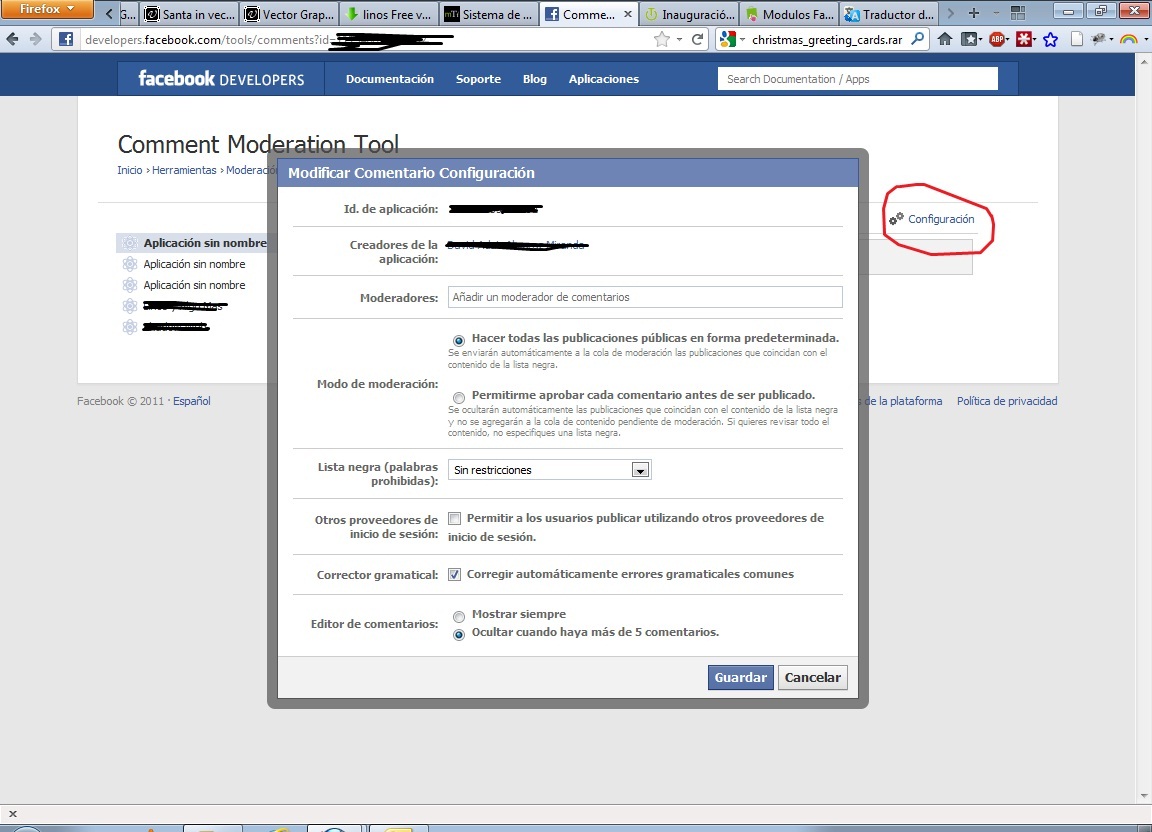Open Documentación menu
The image size is (1152, 832).
(390, 79)
